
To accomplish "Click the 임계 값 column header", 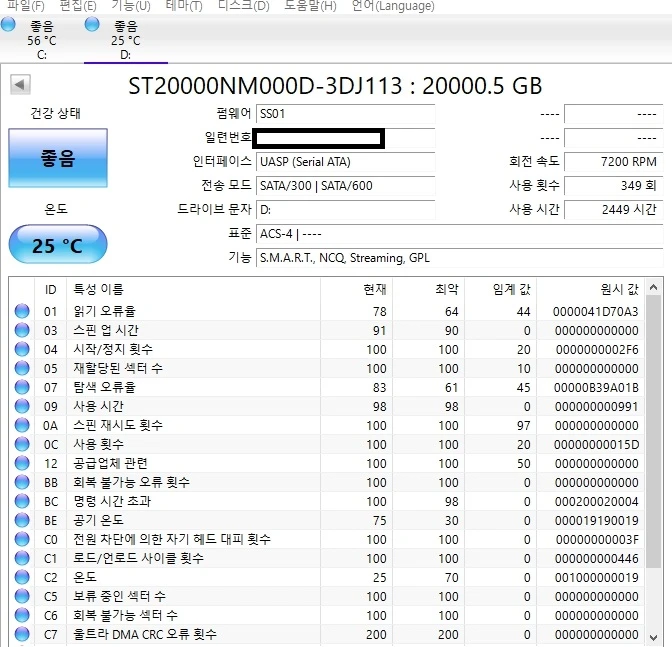I will pyautogui.click(x=501, y=289).
